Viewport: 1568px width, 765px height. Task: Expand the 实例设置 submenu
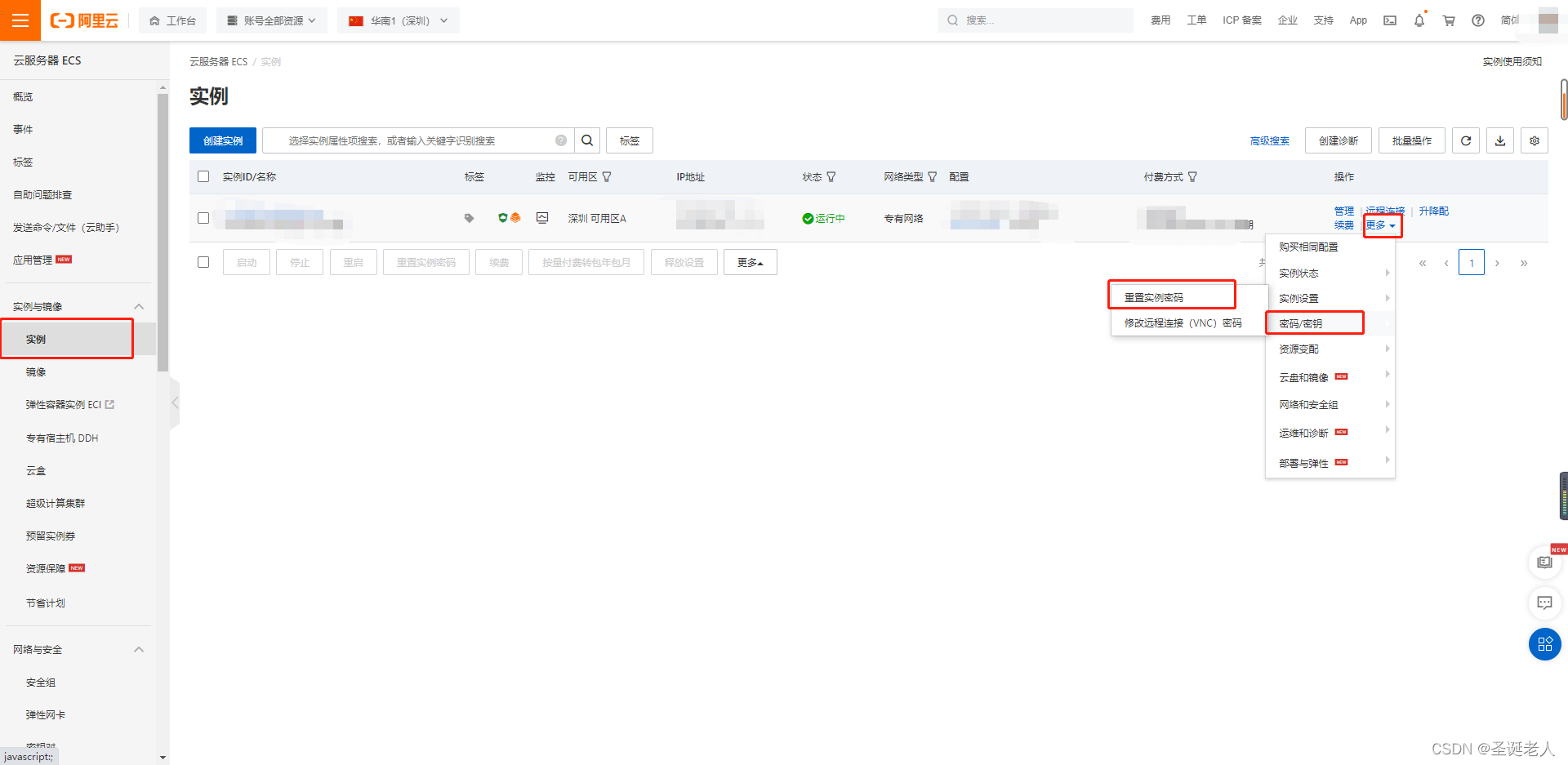click(x=1330, y=298)
